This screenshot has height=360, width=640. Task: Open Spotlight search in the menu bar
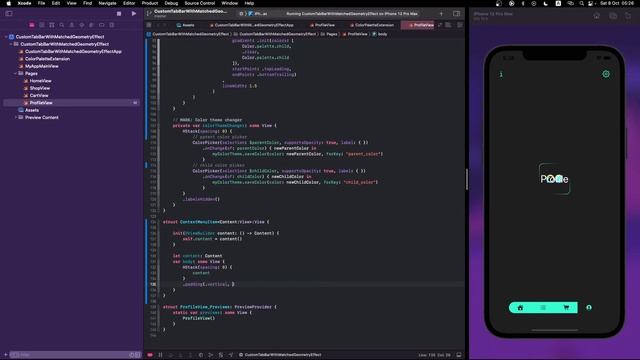click(581, 3)
